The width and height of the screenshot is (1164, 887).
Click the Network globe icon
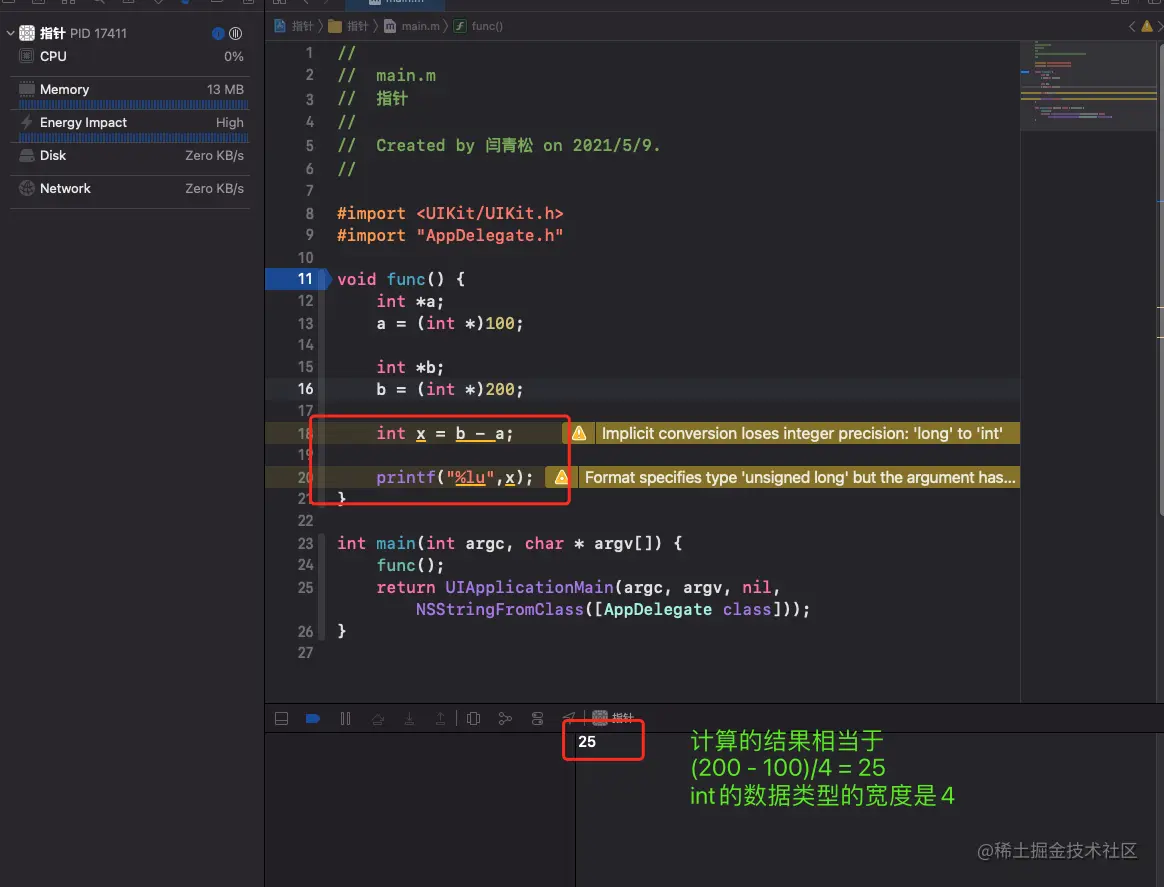(x=27, y=188)
